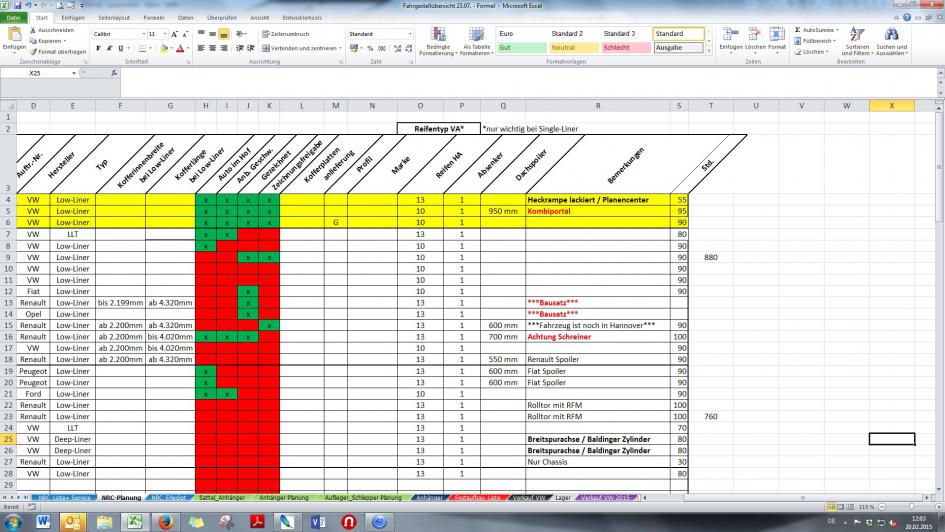Viewport: 945px width, 532px height.
Task: Decrease font size with small A icon
Action: point(185,34)
